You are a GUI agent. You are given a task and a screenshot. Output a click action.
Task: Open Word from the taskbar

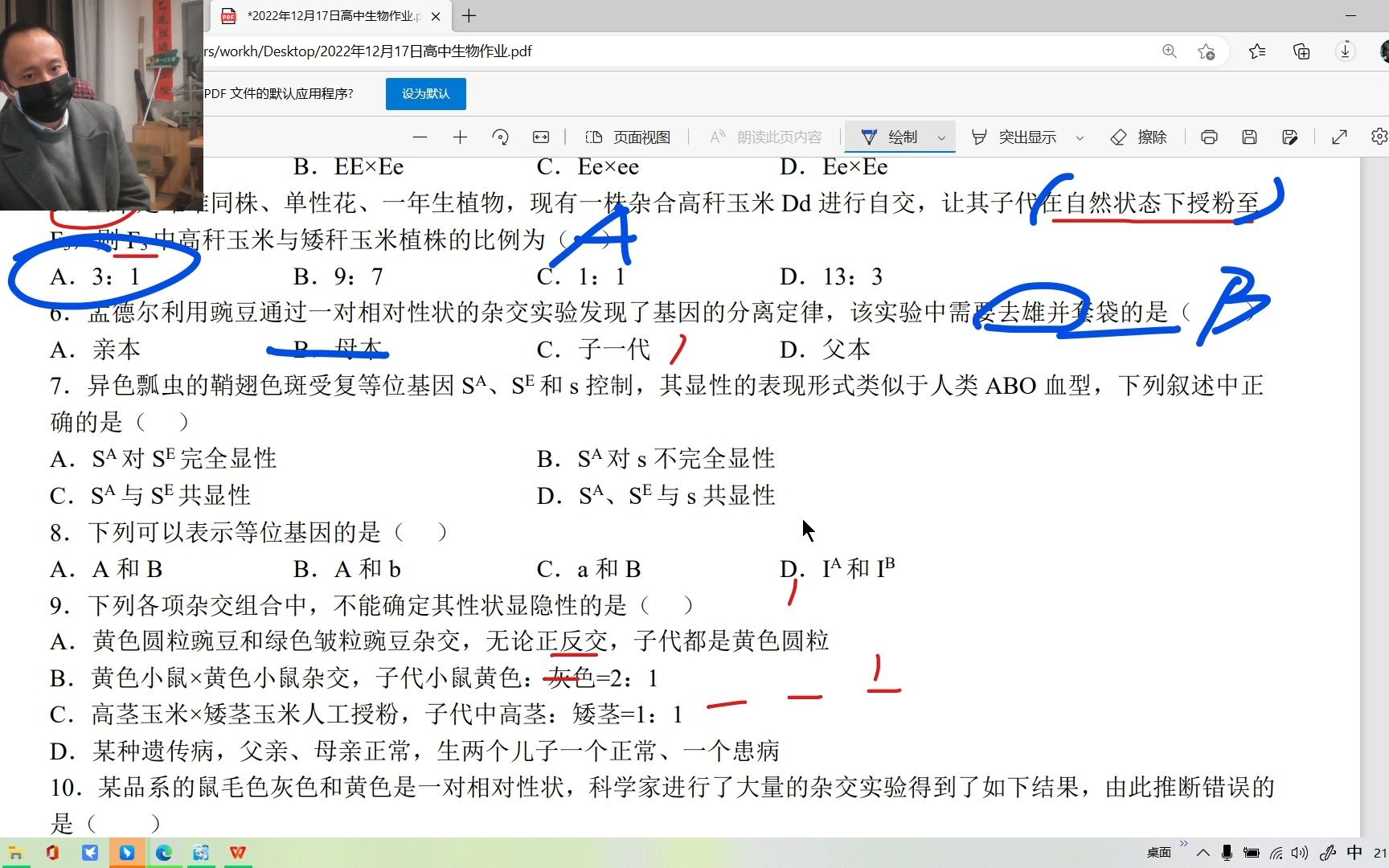tap(237, 853)
